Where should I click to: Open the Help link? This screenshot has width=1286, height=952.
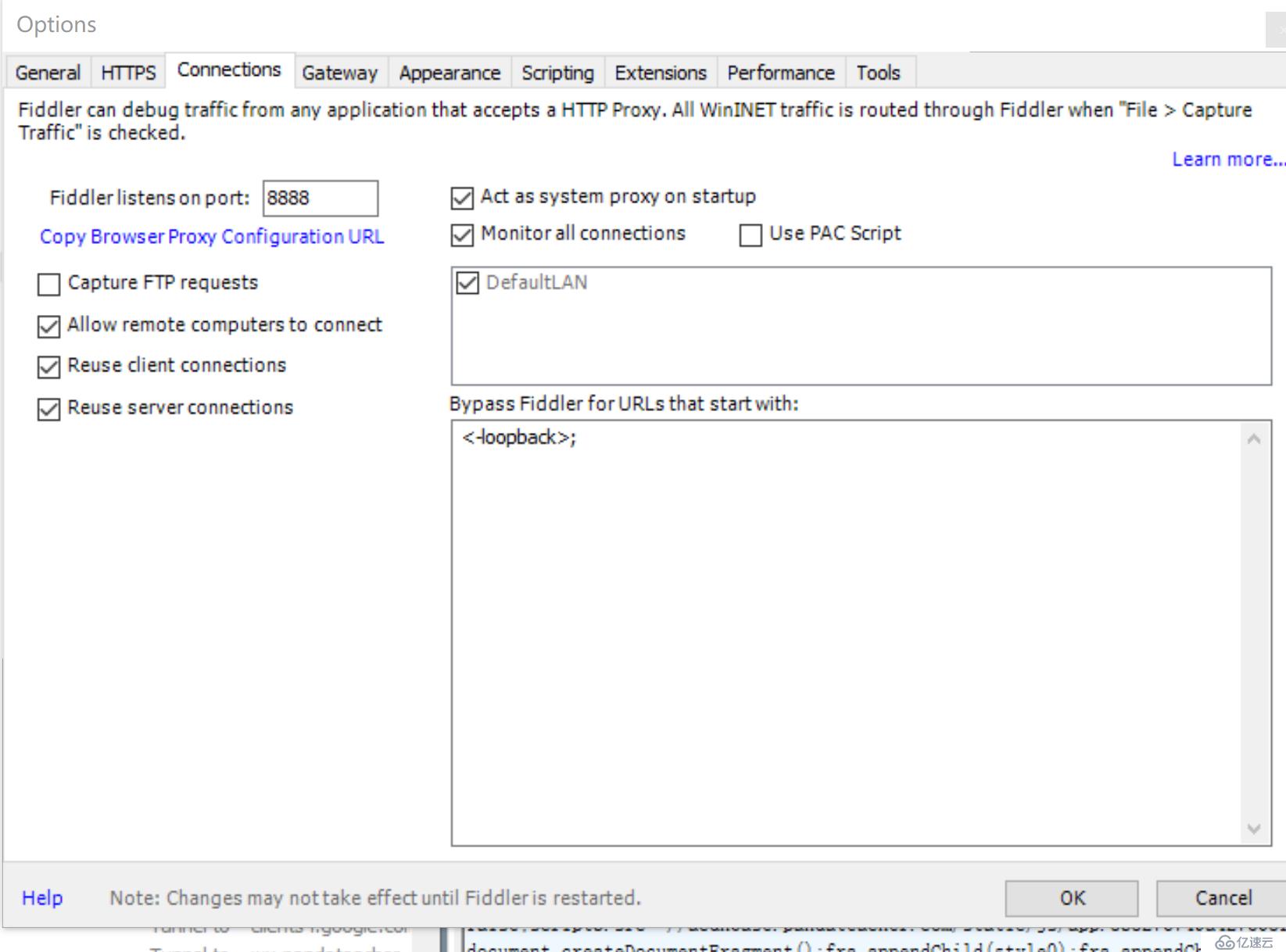42,898
